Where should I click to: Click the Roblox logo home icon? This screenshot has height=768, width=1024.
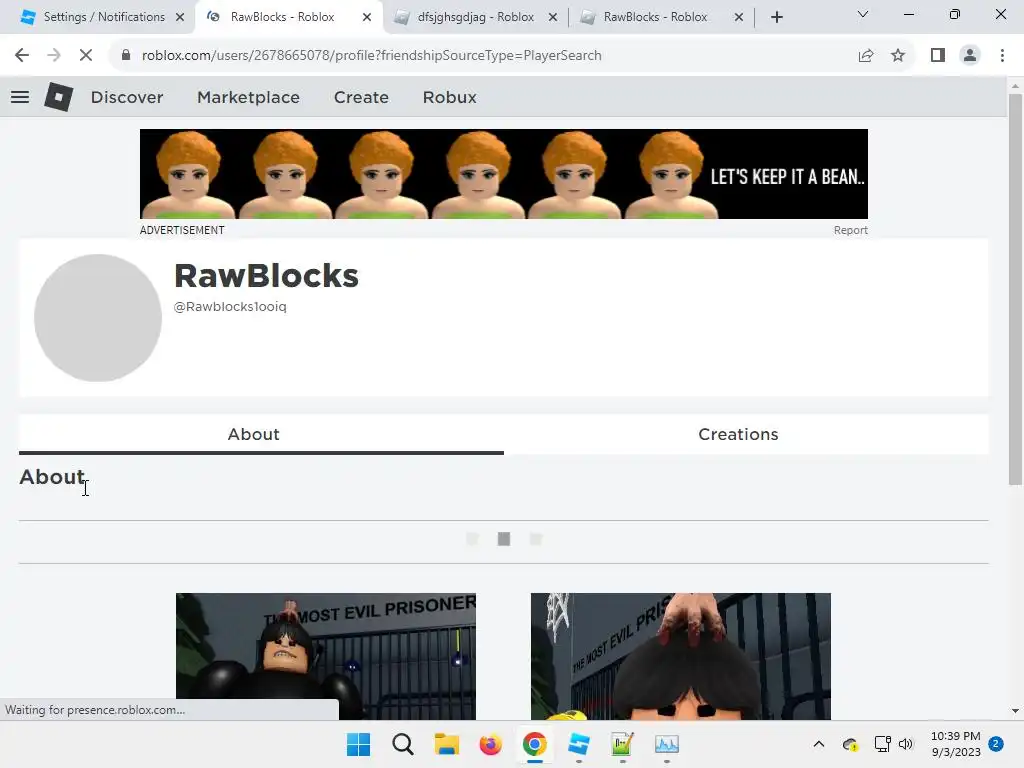58,97
